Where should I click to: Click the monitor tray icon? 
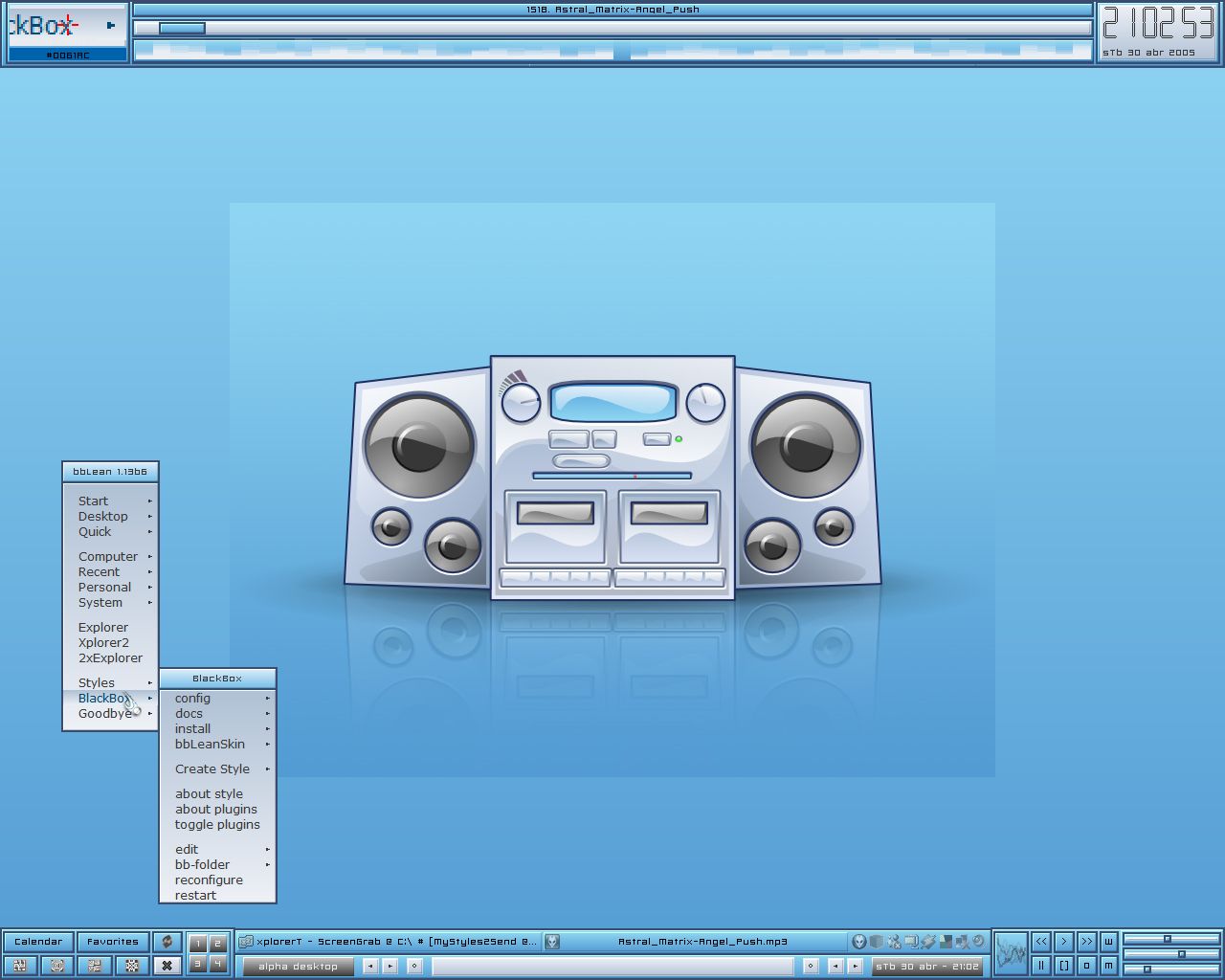point(911,942)
